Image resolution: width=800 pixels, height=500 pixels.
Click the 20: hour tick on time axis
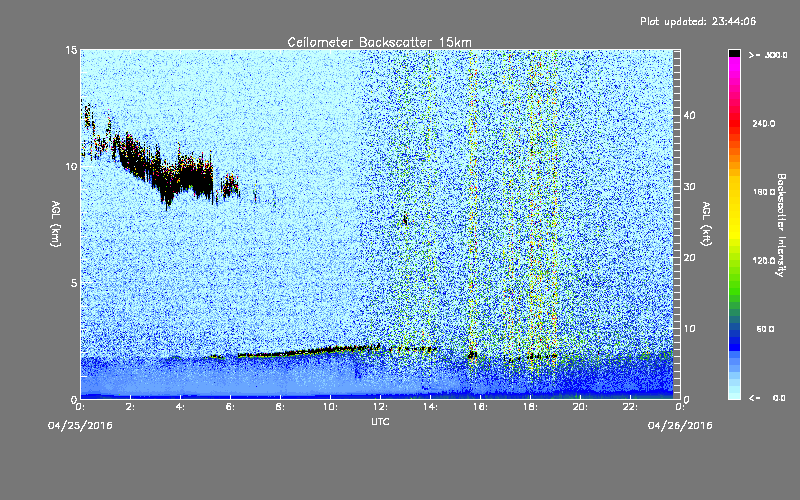coord(581,407)
